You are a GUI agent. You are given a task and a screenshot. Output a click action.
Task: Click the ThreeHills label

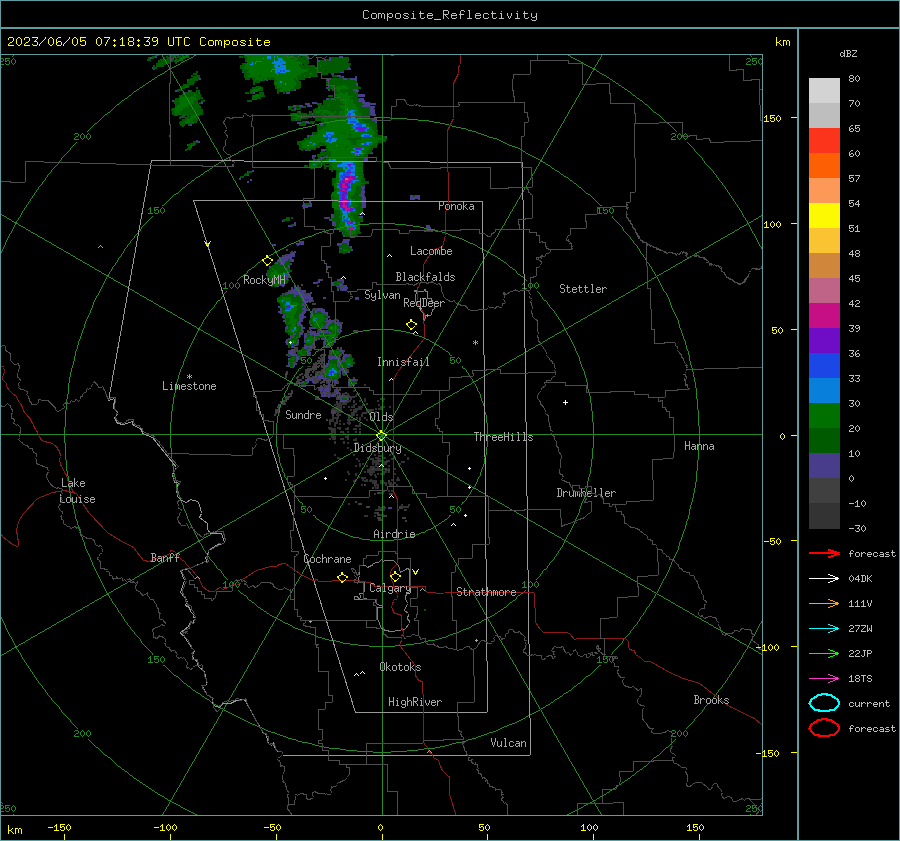click(503, 437)
